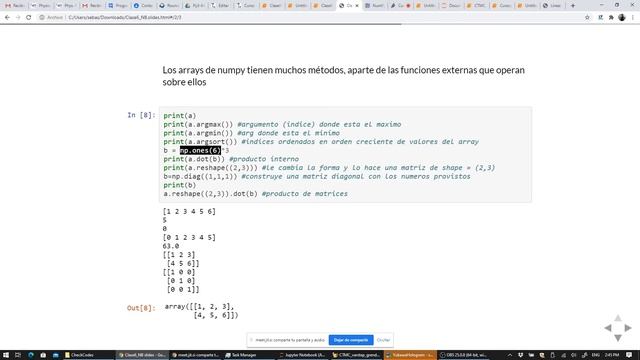640x360 pixels.
Task: Switch to the CTMC browser tab
Action: pos(476,6)
